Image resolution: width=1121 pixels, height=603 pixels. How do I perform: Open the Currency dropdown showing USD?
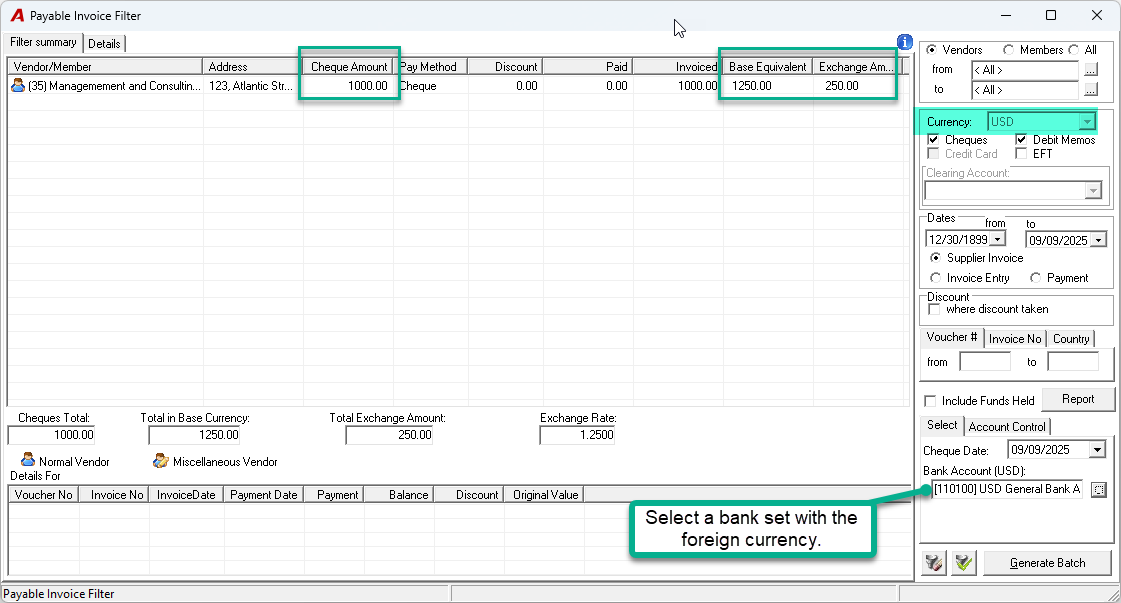[1087, 122]
